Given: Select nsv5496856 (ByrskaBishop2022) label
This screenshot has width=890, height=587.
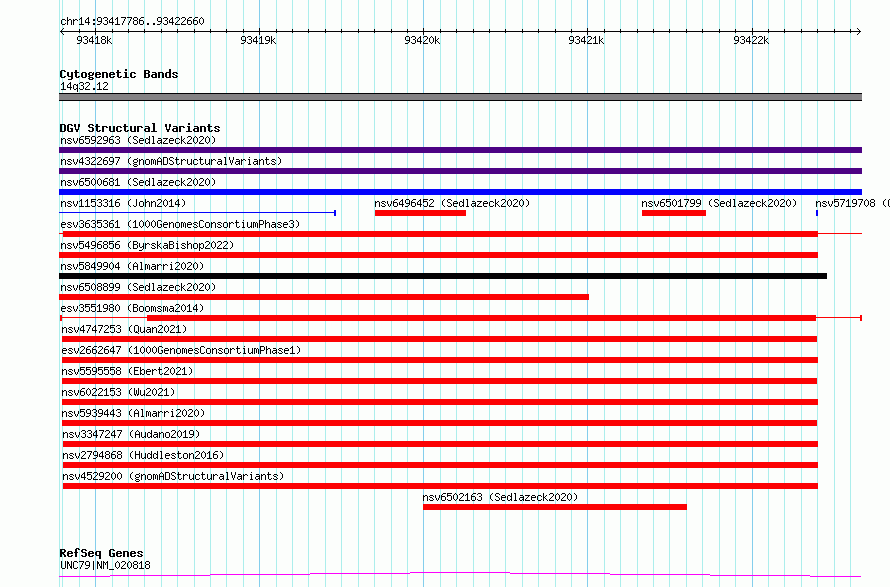Looking at the screenshot, I should (147, 245).
